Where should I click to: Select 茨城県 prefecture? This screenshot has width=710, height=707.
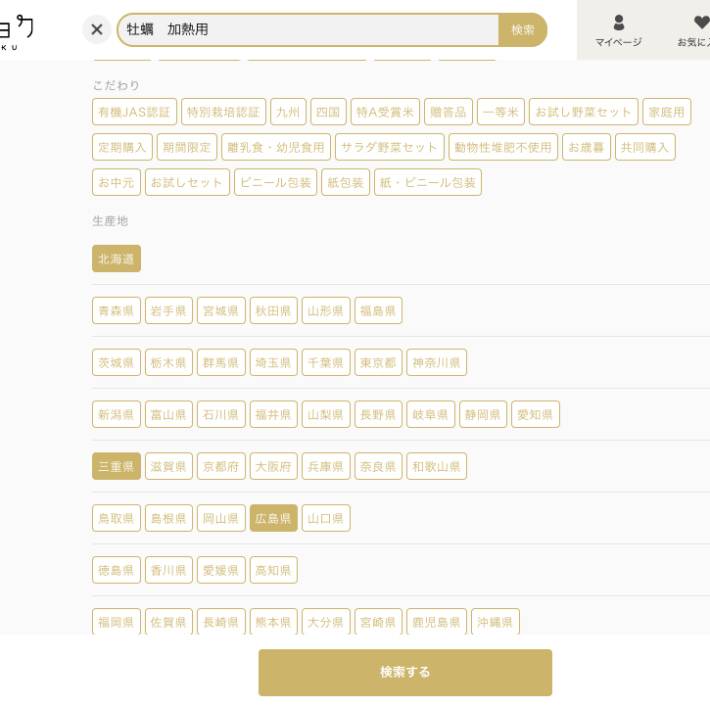116,362
